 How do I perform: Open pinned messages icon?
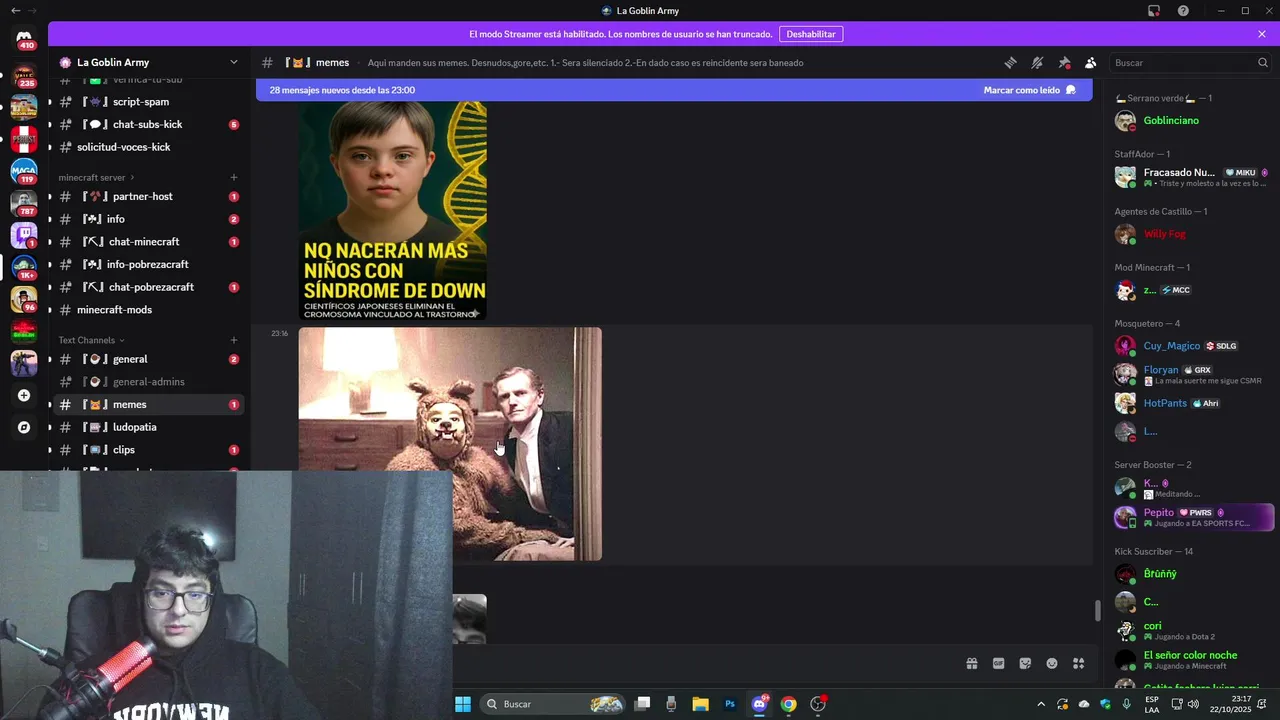[x=1064, y=62]
